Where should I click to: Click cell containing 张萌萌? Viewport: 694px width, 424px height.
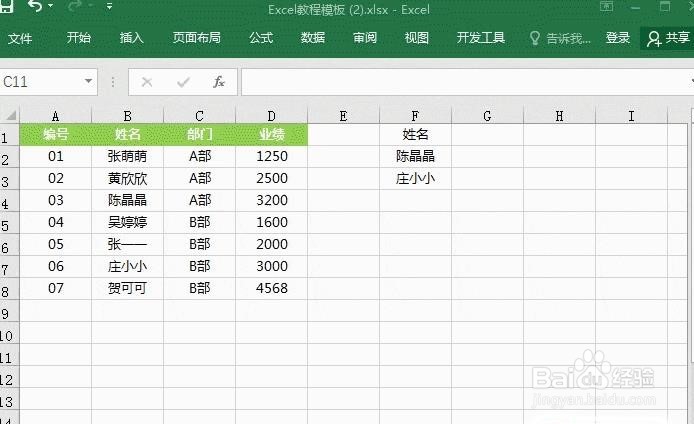127,157
